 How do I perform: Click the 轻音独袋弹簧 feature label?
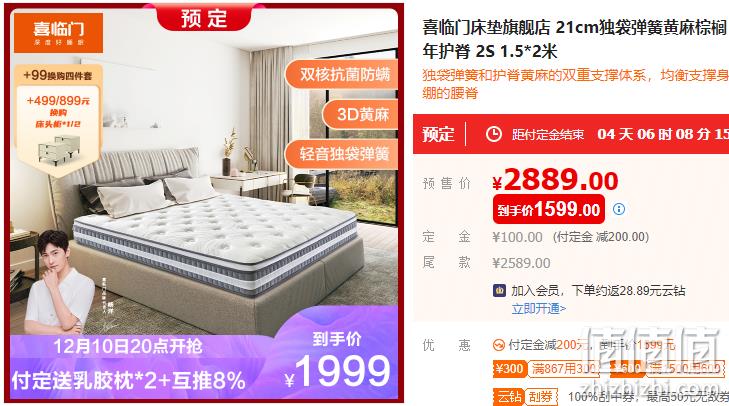point(342,153)
